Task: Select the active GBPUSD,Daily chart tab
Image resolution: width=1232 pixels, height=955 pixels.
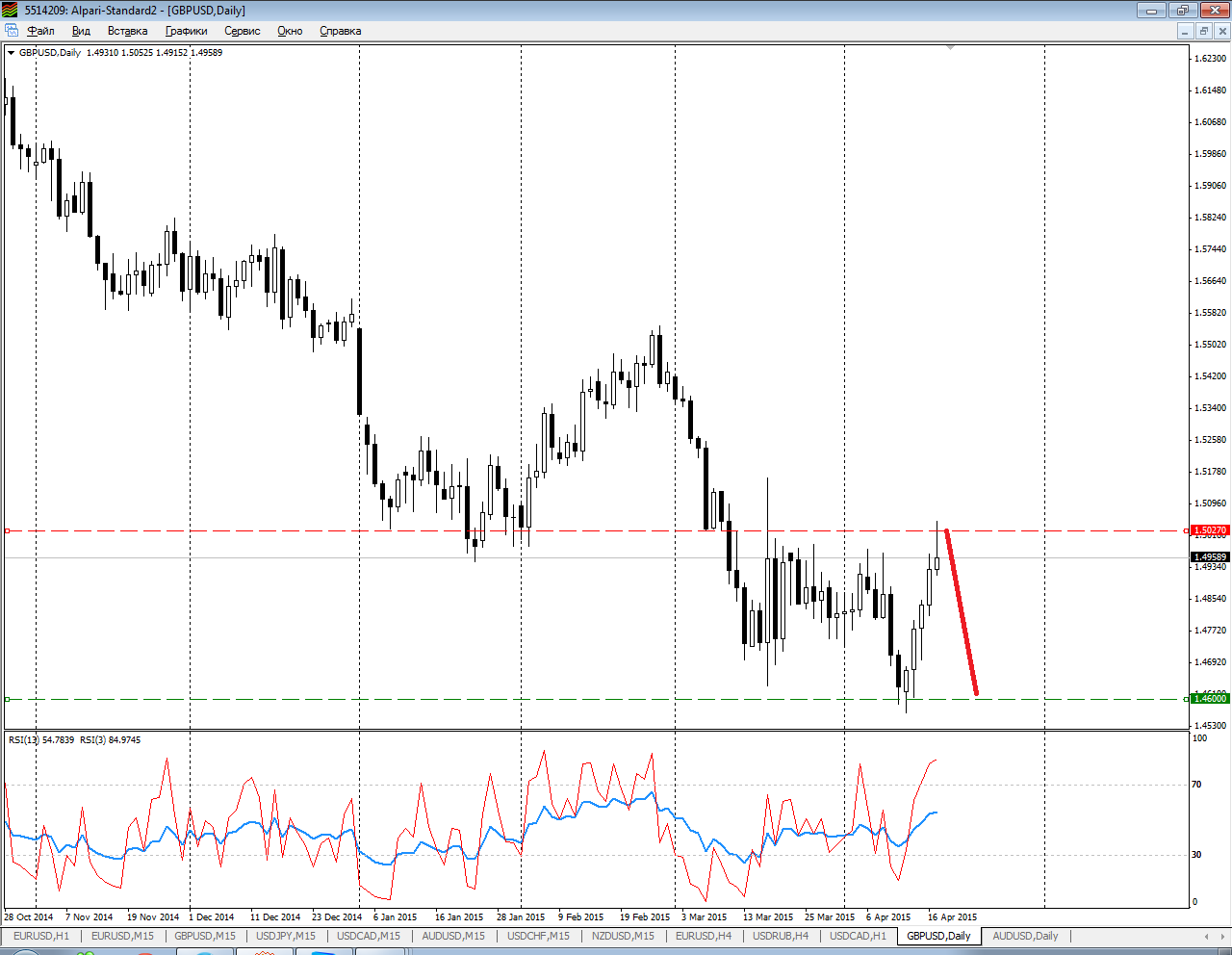Action: click(x=938, y=936)
